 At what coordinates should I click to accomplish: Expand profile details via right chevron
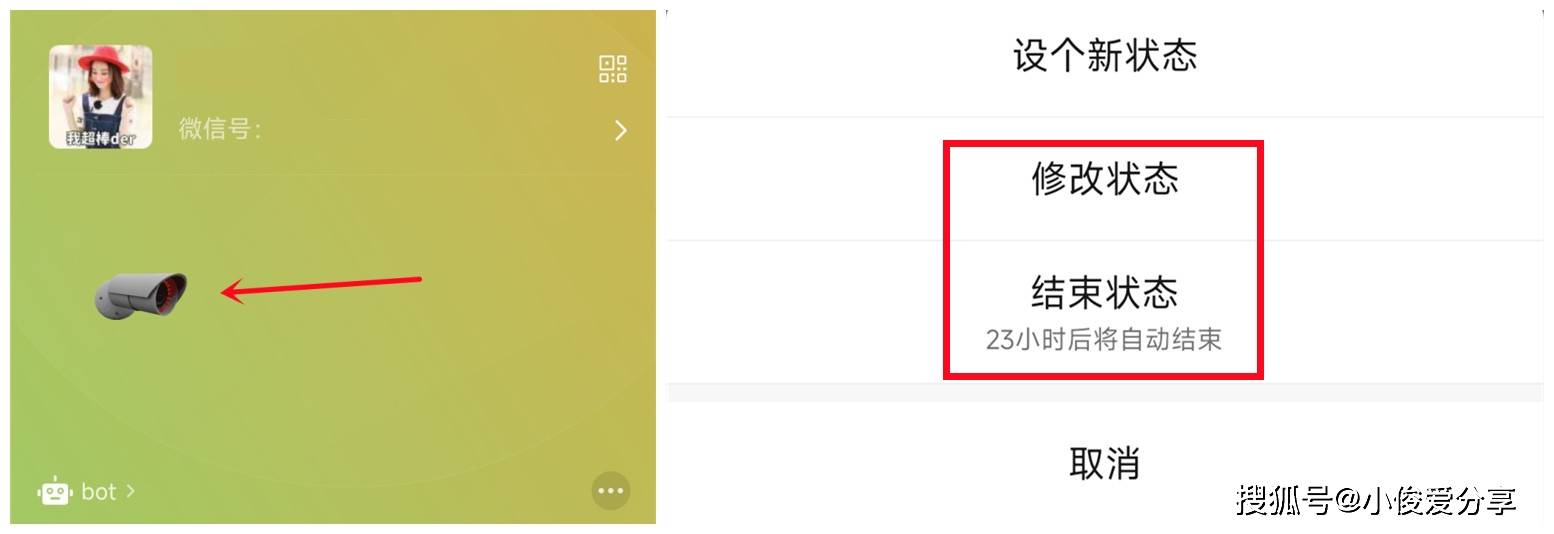pyautogui.click(x=621, y=130)
